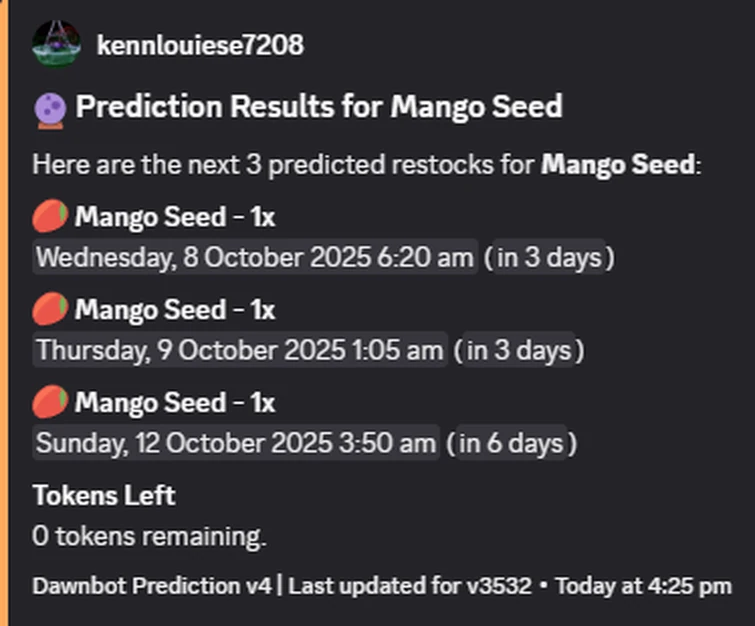The image size is (755, 626).
Task: Select the Sunday, 12 October 2025 3:50 am timestamp
Action: 236,443
